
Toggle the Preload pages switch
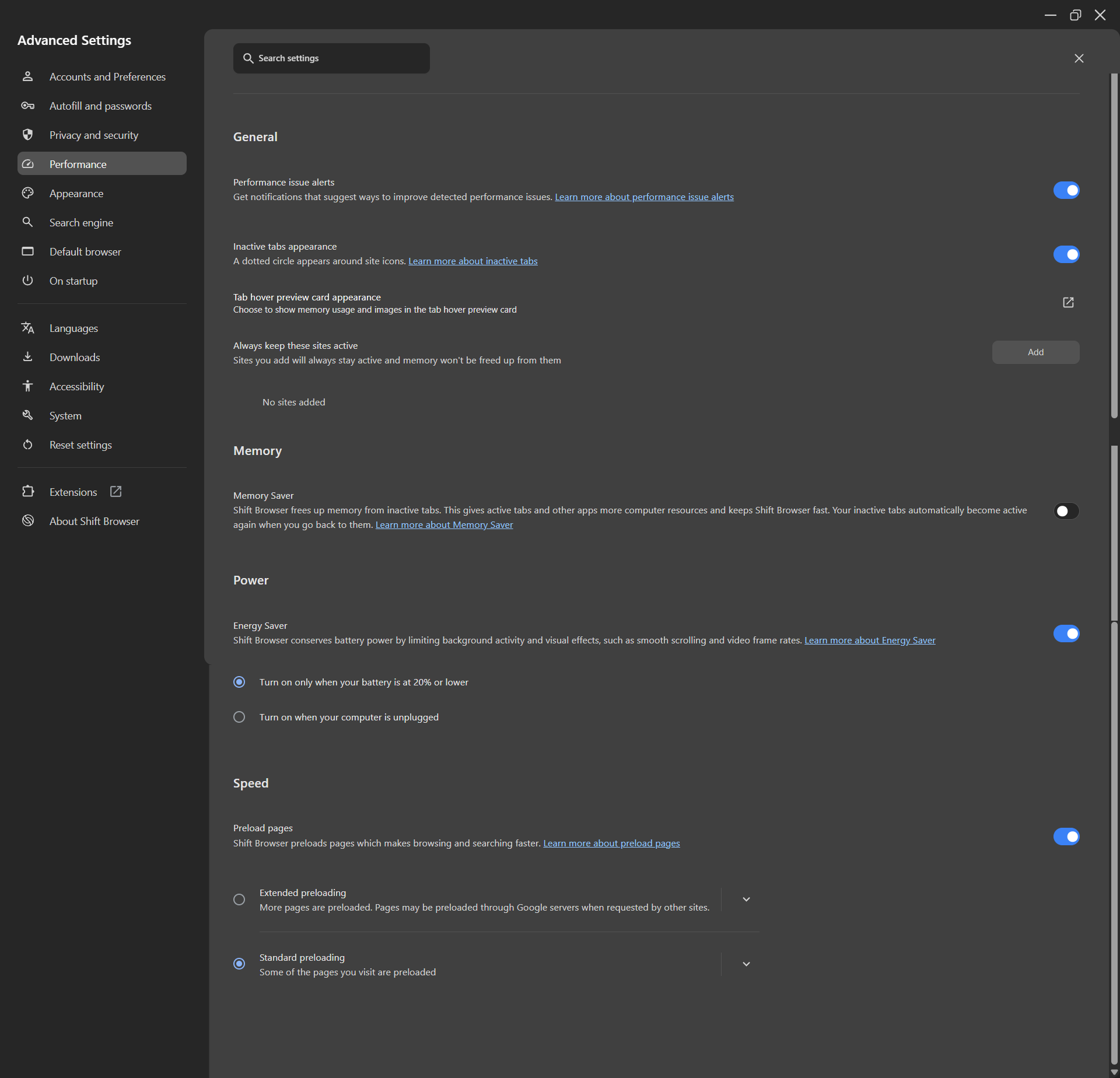1066,836
